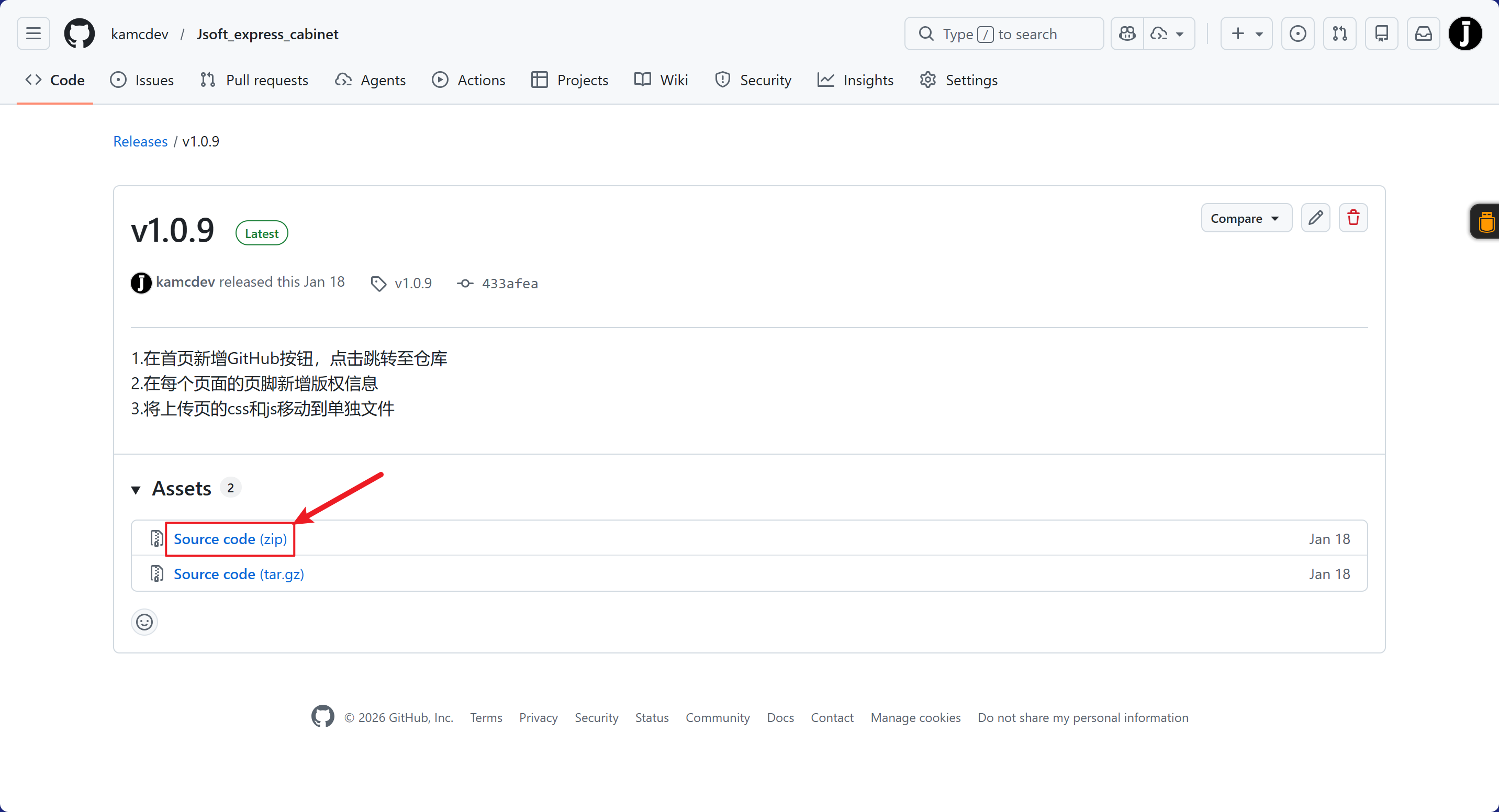Go back to Releases list link

tap(140, 141)
